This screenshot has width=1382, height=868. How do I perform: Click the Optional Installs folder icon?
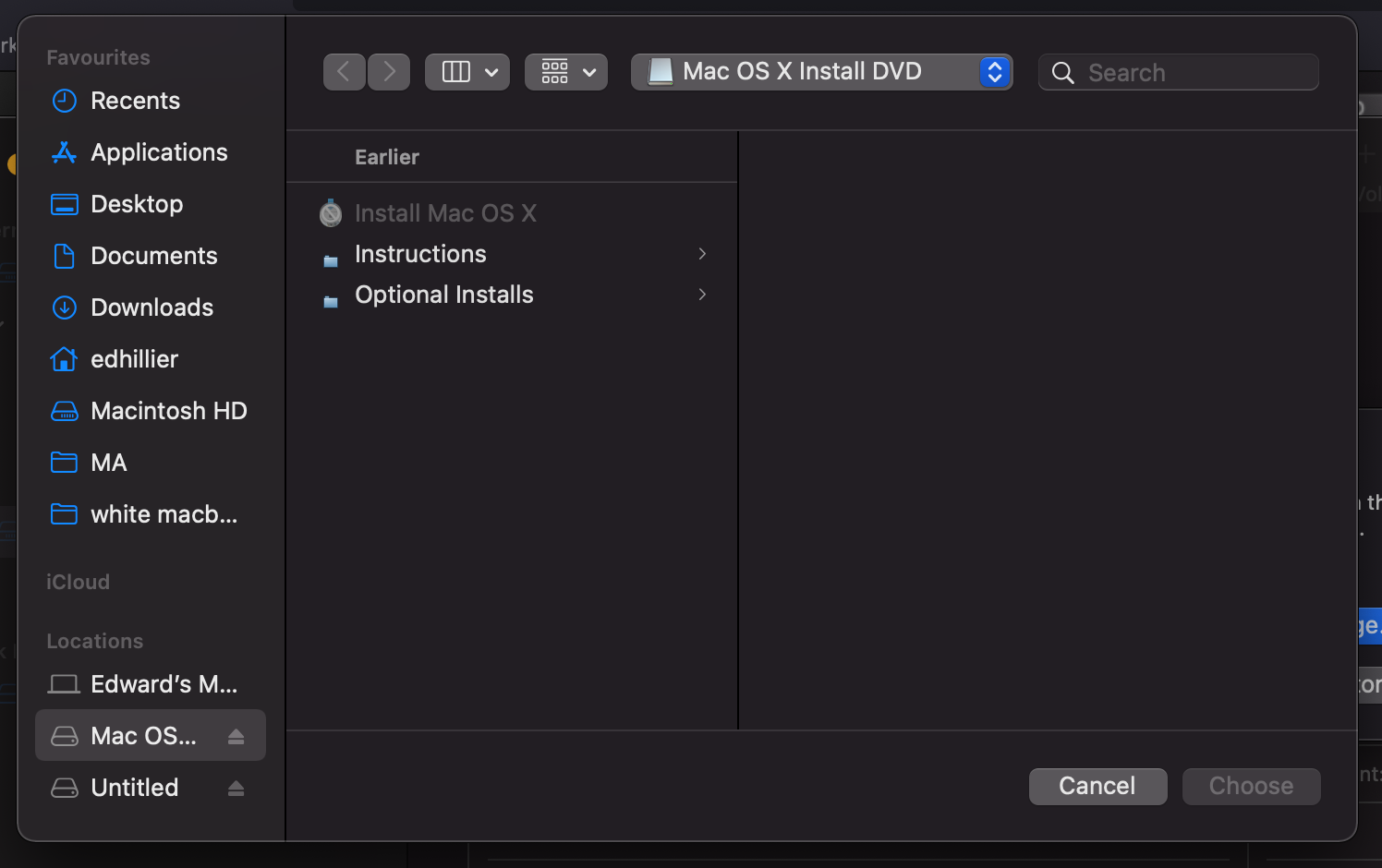[x=331, y=302]
